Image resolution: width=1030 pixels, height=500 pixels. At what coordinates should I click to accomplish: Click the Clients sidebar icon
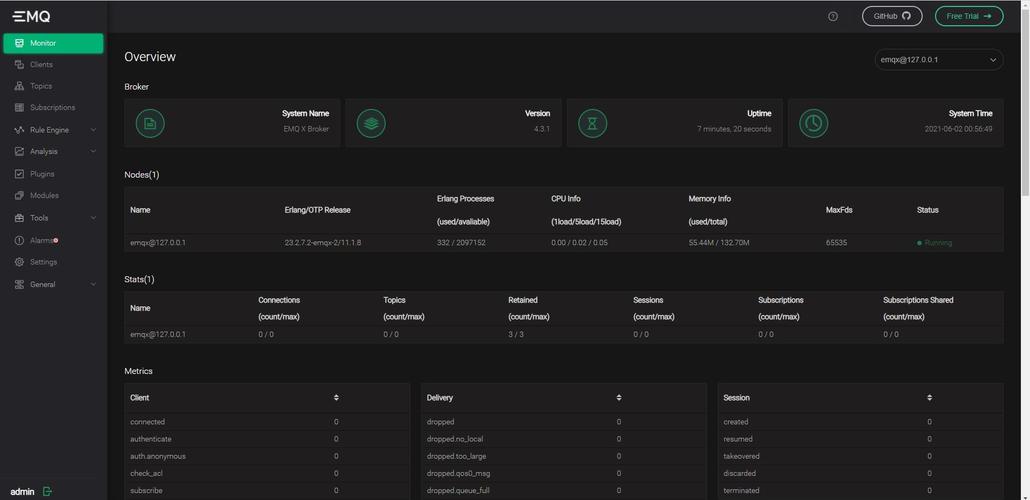point(19,64)
